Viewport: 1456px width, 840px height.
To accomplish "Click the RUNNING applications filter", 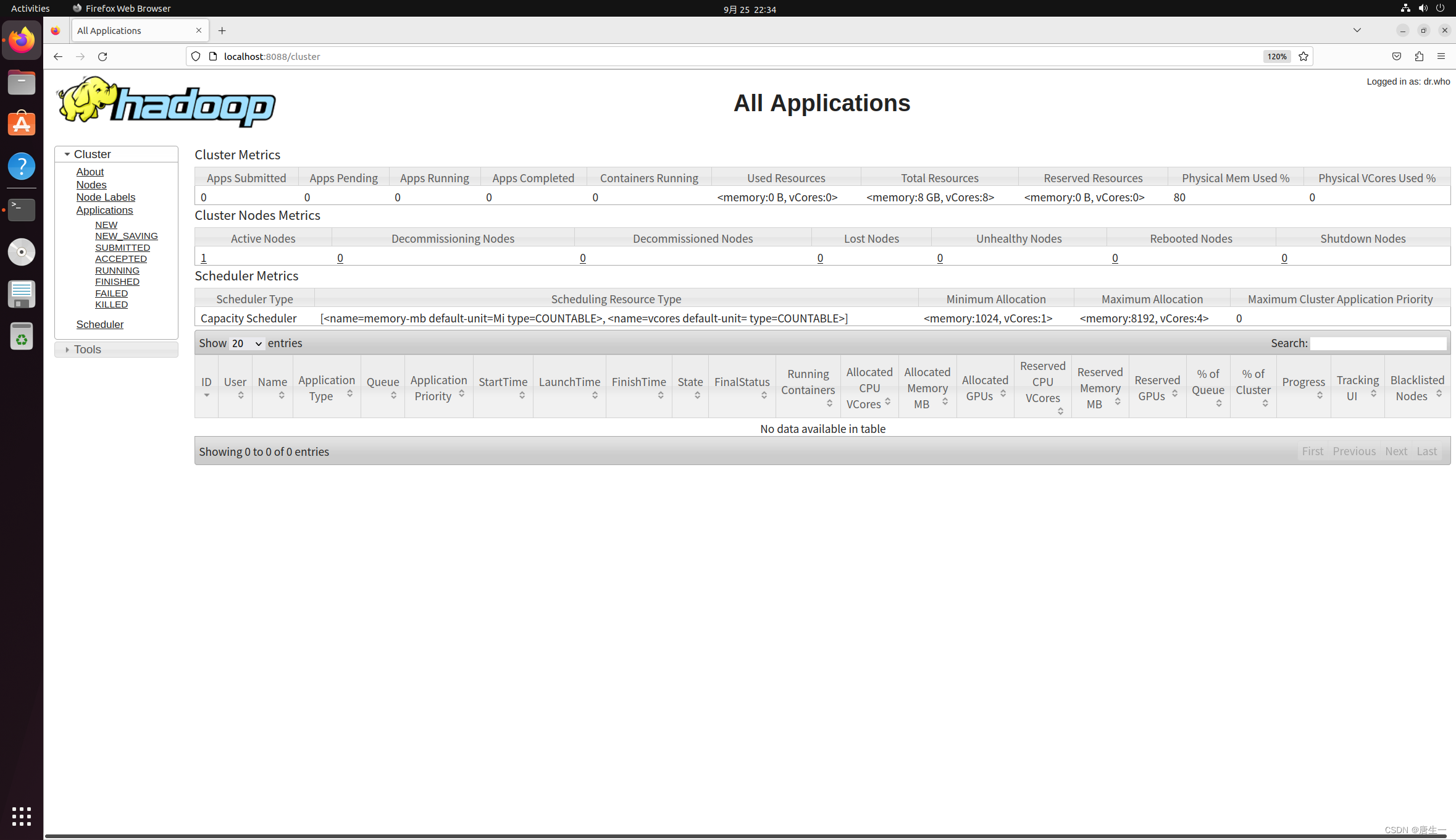I will click(x=117, y=270).
